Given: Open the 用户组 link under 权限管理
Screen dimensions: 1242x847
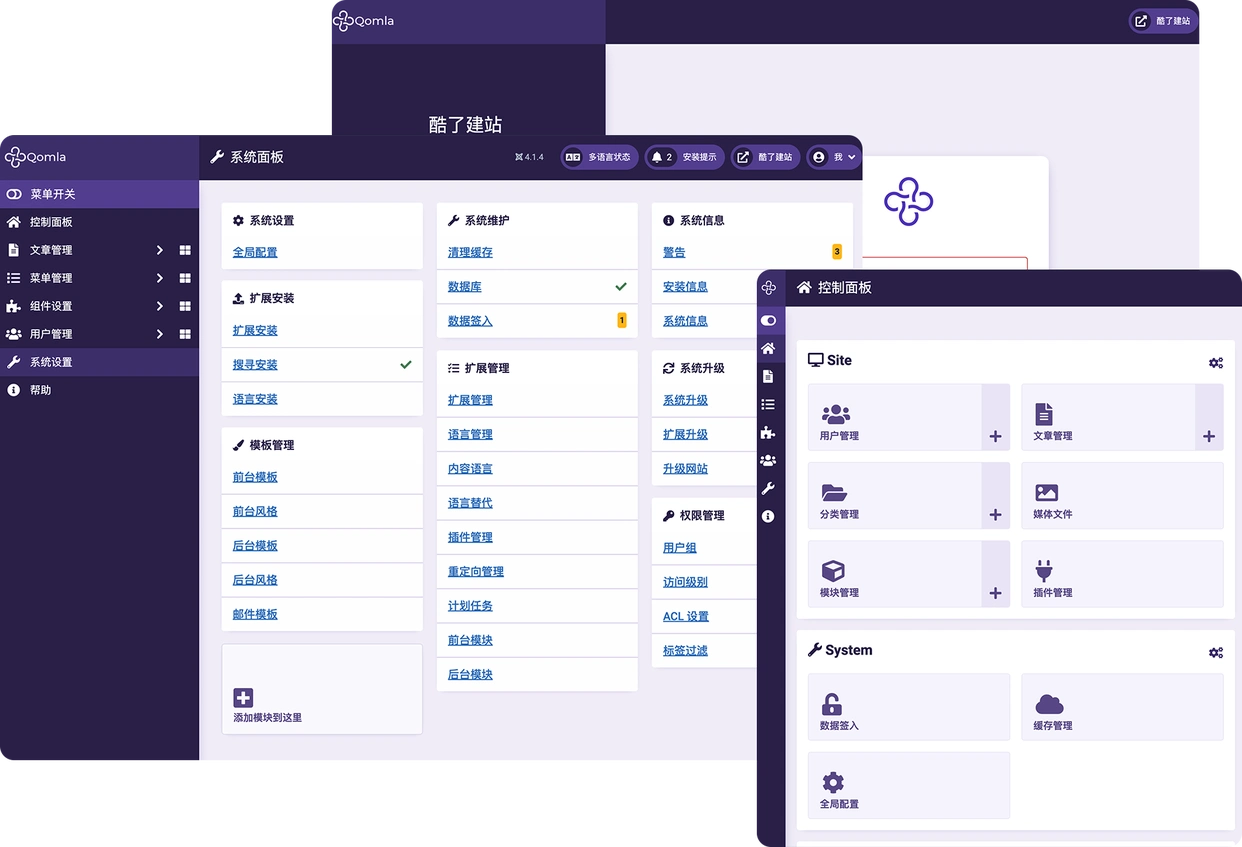Looking at the screenshot, I should (x=680, y=548).
